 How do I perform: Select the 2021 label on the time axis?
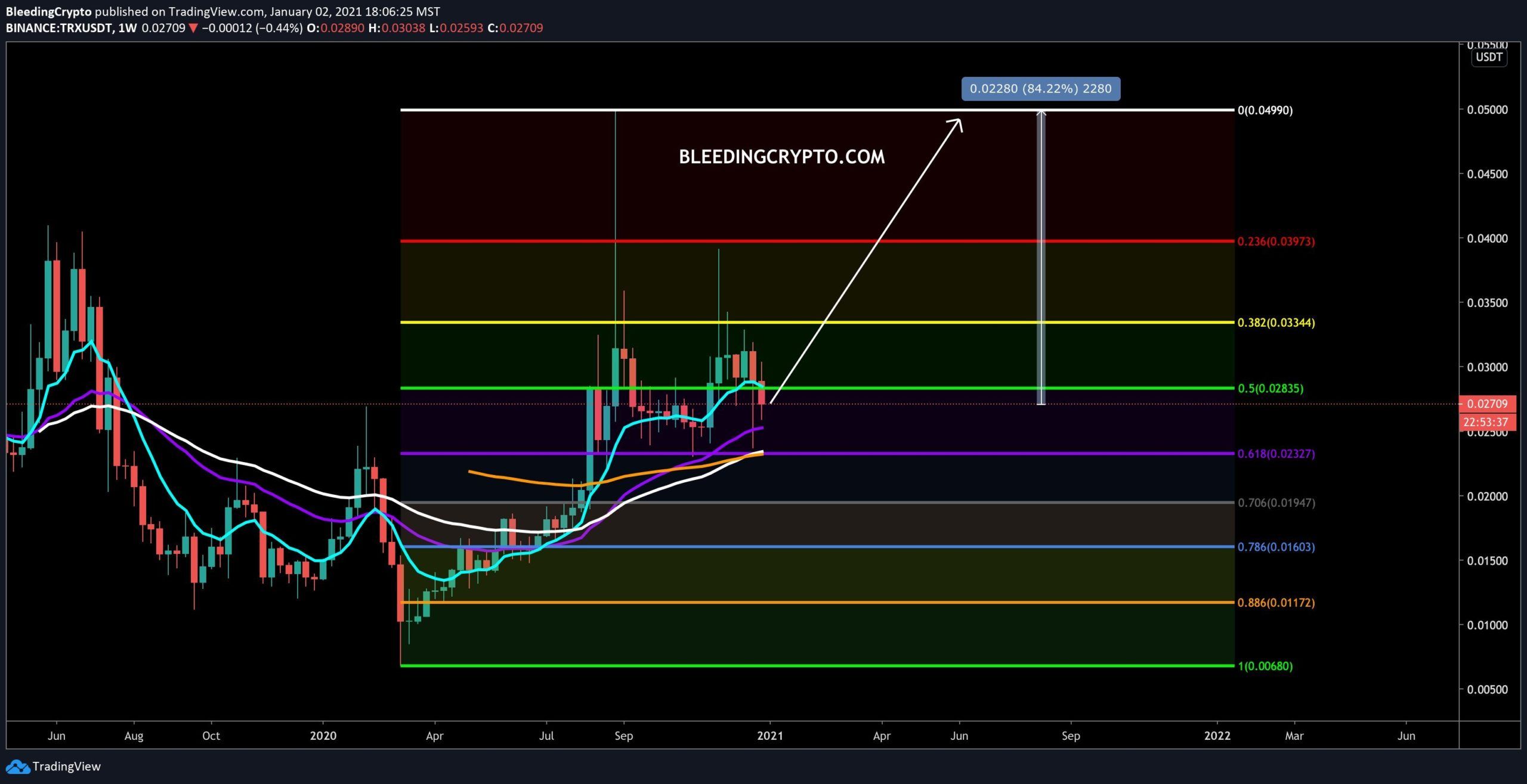click(770, 736)
